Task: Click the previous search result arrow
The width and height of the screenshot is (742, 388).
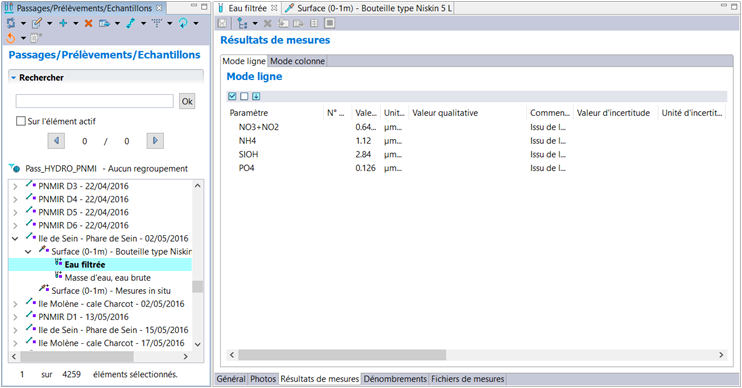Action: tap(56, 141)
